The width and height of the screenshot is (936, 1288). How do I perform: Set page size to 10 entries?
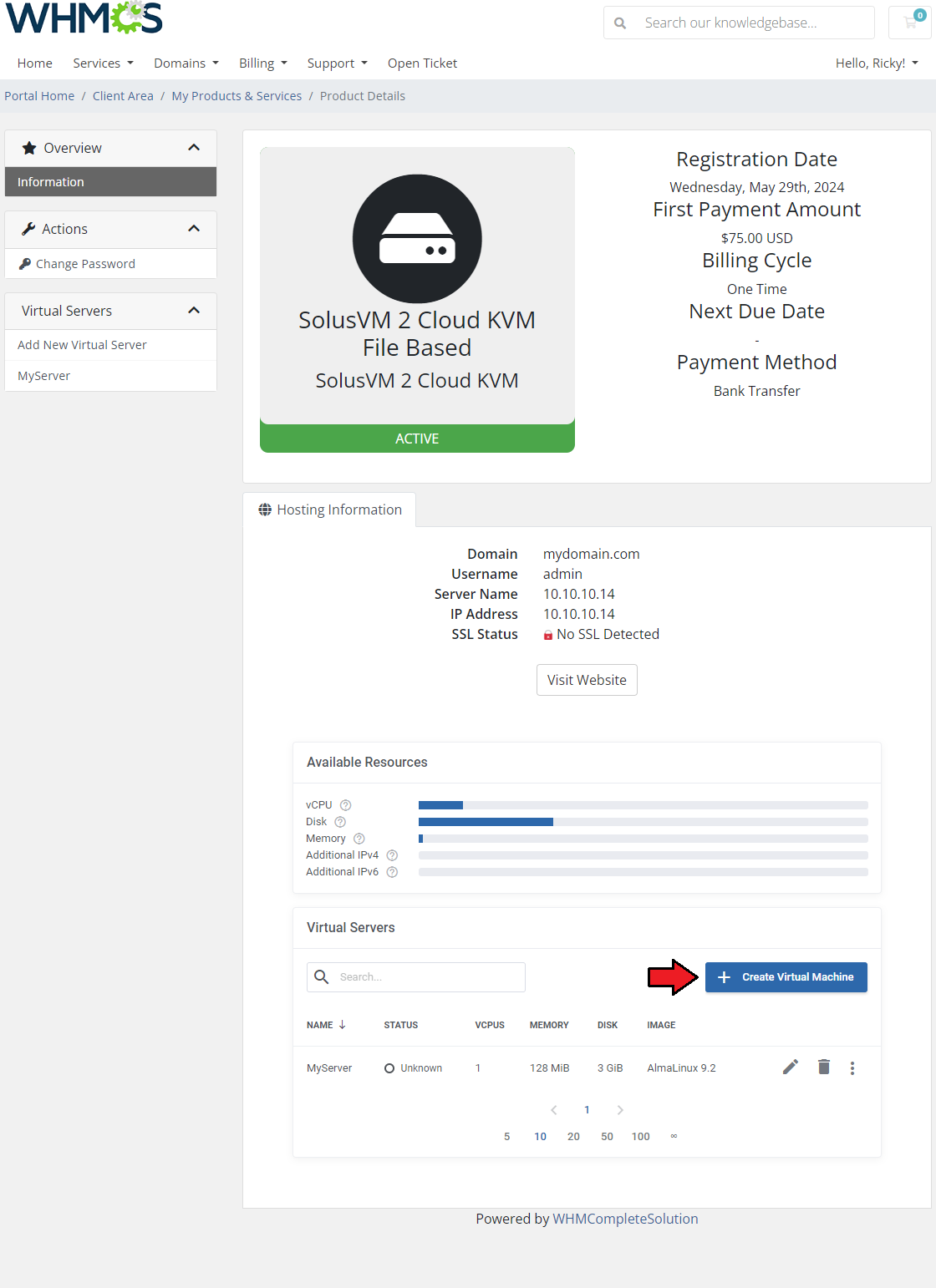(x=541, y=1137)
